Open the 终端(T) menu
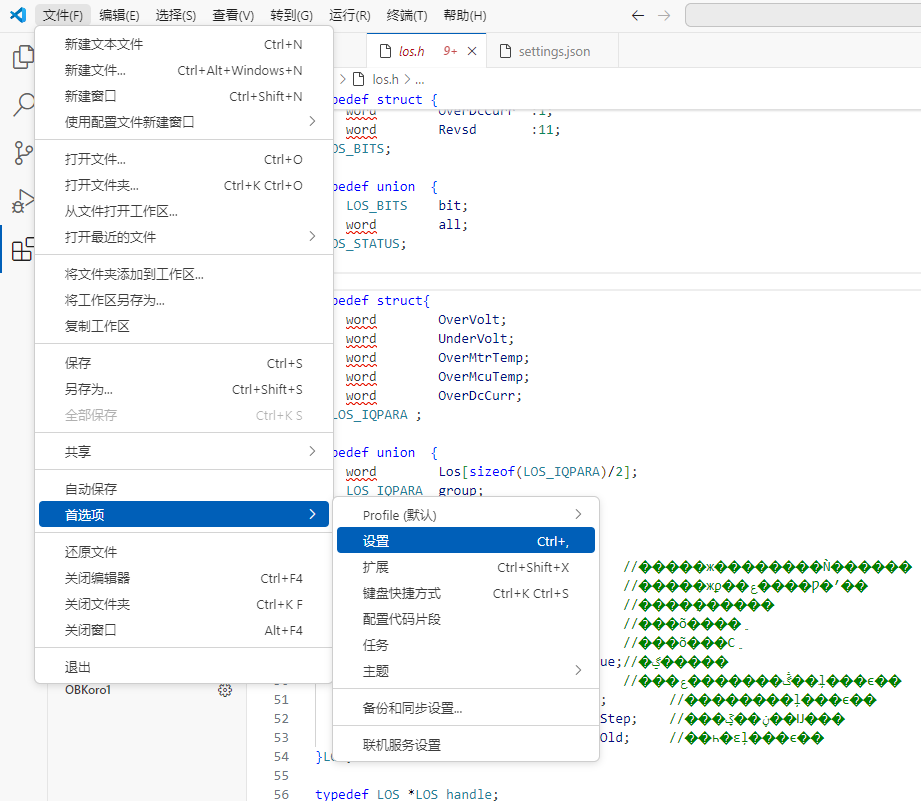 coord(407,15)
